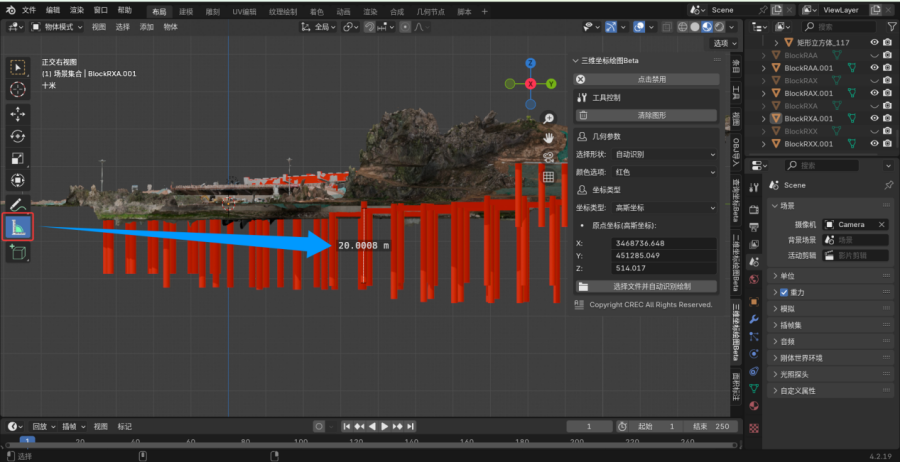Hide BlockRAA.001 using its eye icon

pos(874,67)
